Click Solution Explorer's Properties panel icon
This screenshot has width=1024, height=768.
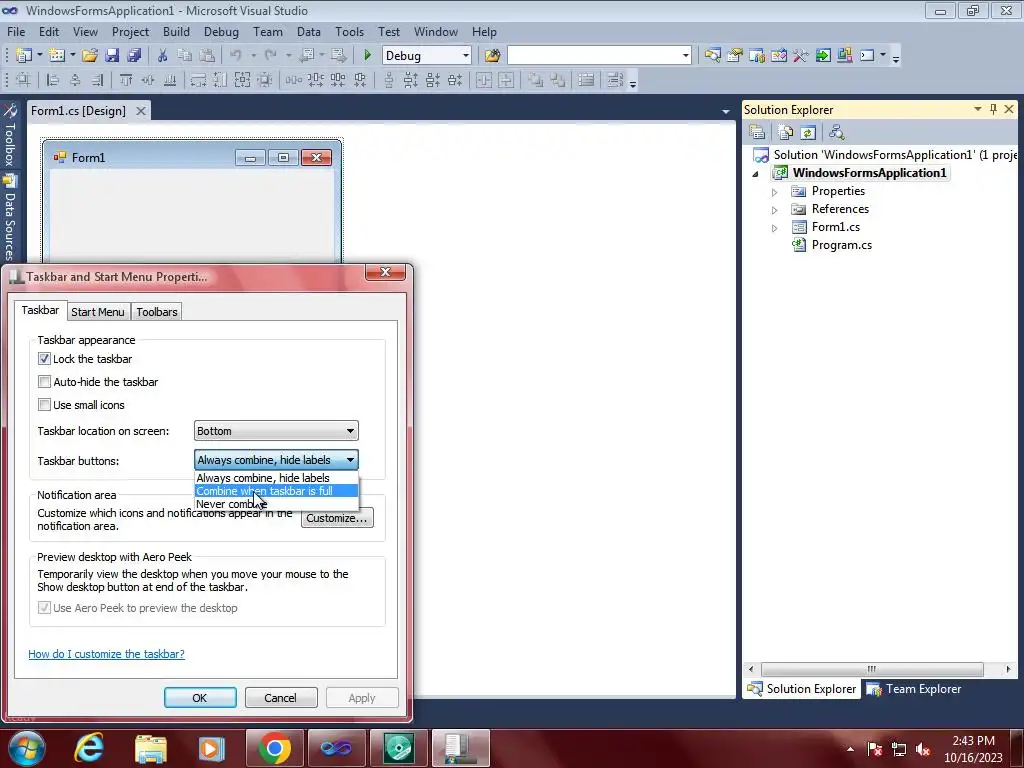point(757,133)
